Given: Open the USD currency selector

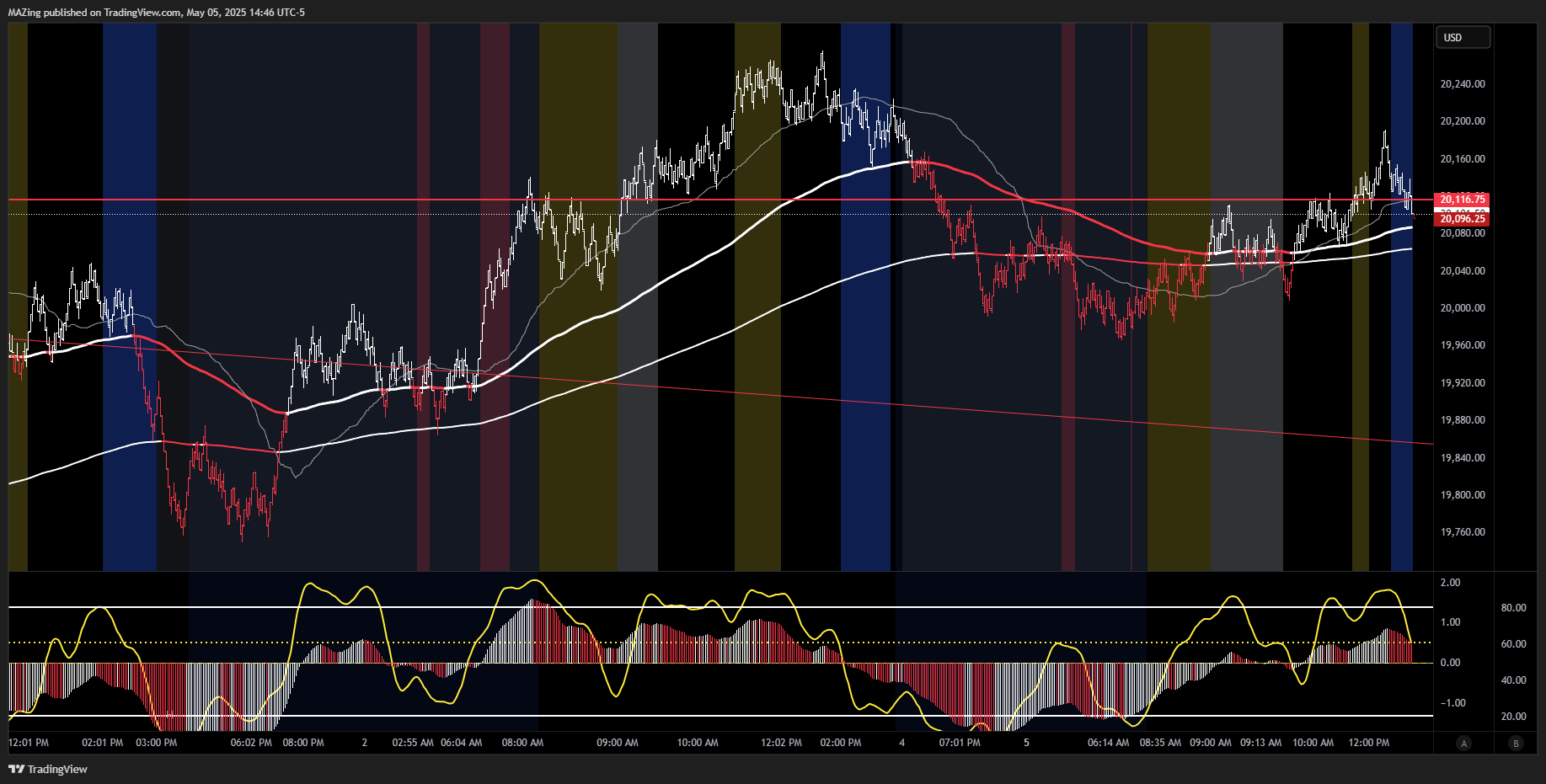Looking at the screenshot, I should (x=1463, y=37).
